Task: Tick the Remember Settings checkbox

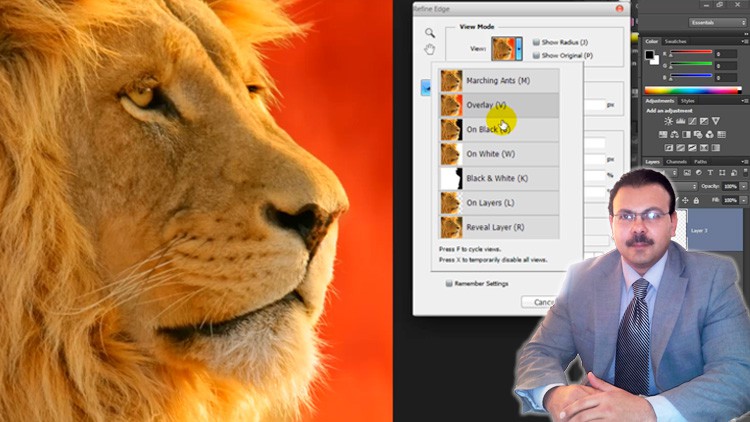Action: click(449, 284)
